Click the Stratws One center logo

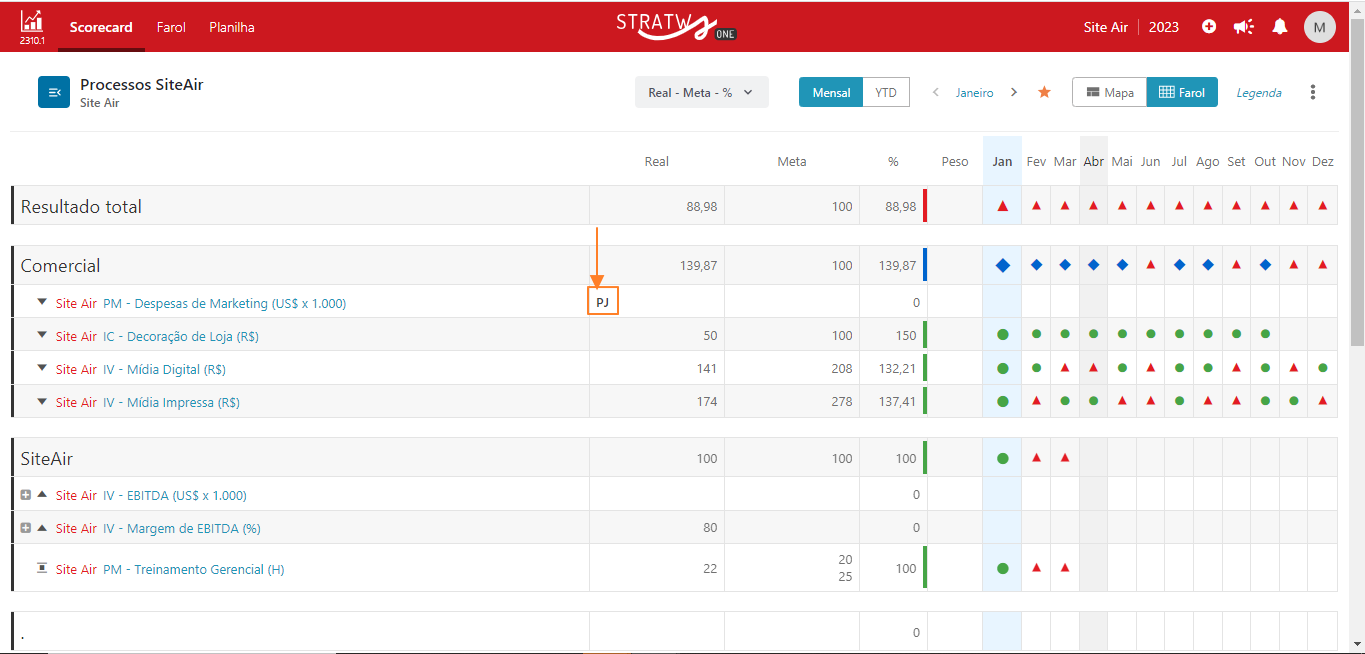tap(677, 26)
